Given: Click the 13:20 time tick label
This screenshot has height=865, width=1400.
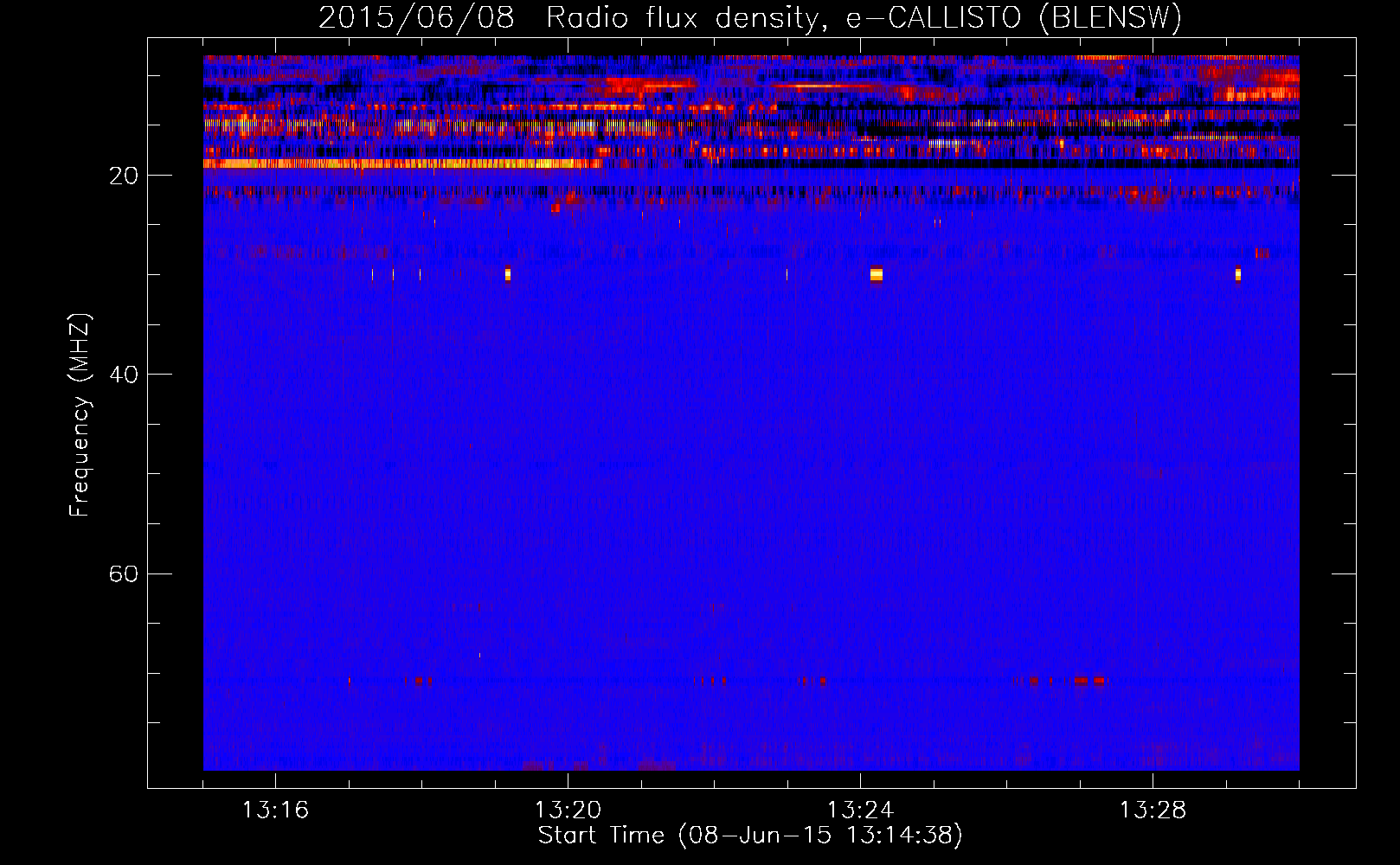Looking at the screenshot, I should (568, 811).
